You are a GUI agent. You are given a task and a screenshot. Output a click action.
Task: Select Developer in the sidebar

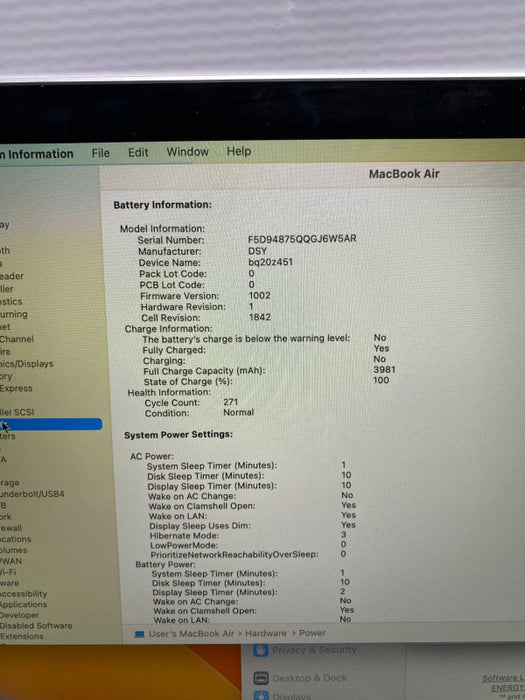click(19, 615)
